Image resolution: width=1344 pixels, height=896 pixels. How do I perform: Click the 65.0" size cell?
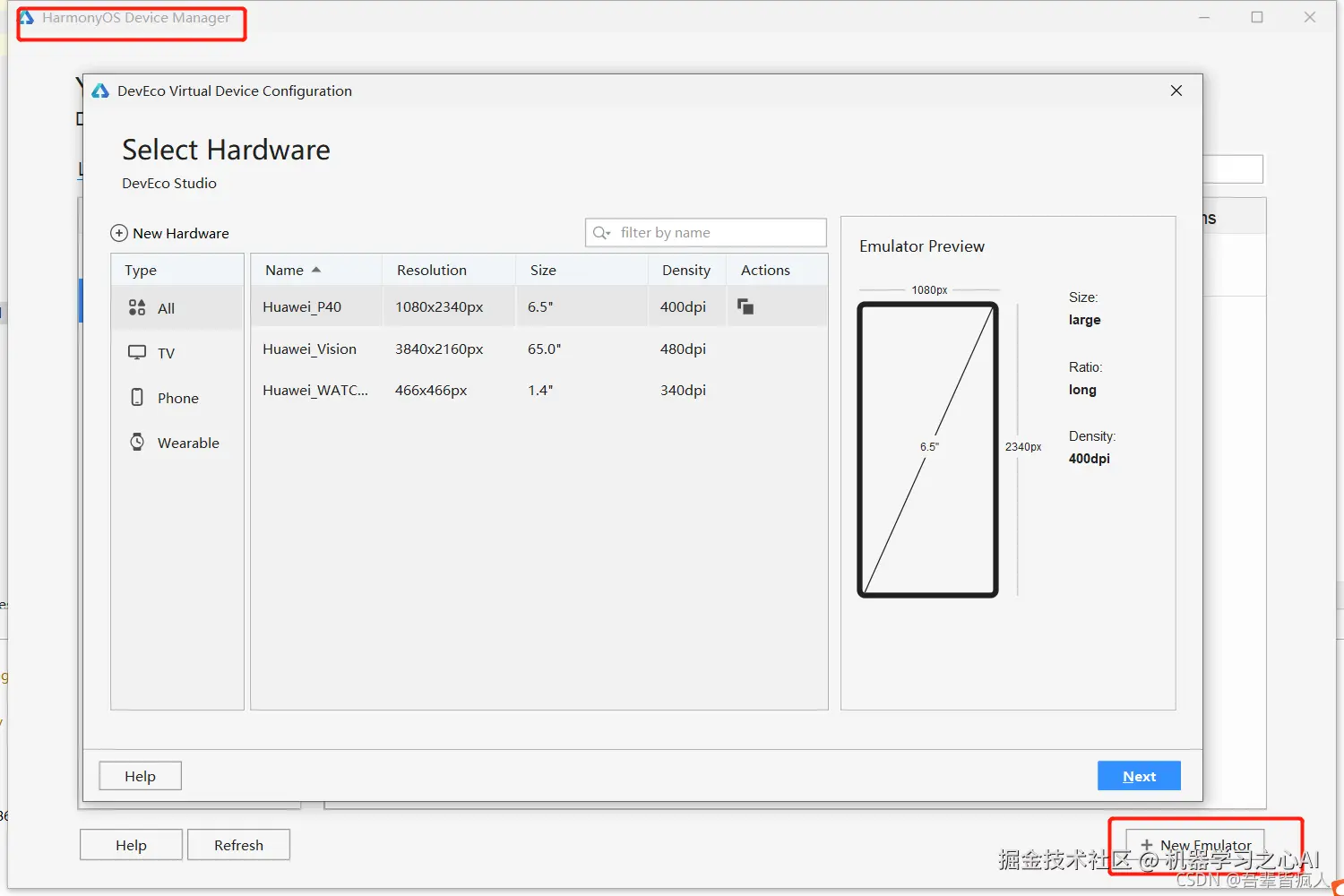click(x=544, y=349)
